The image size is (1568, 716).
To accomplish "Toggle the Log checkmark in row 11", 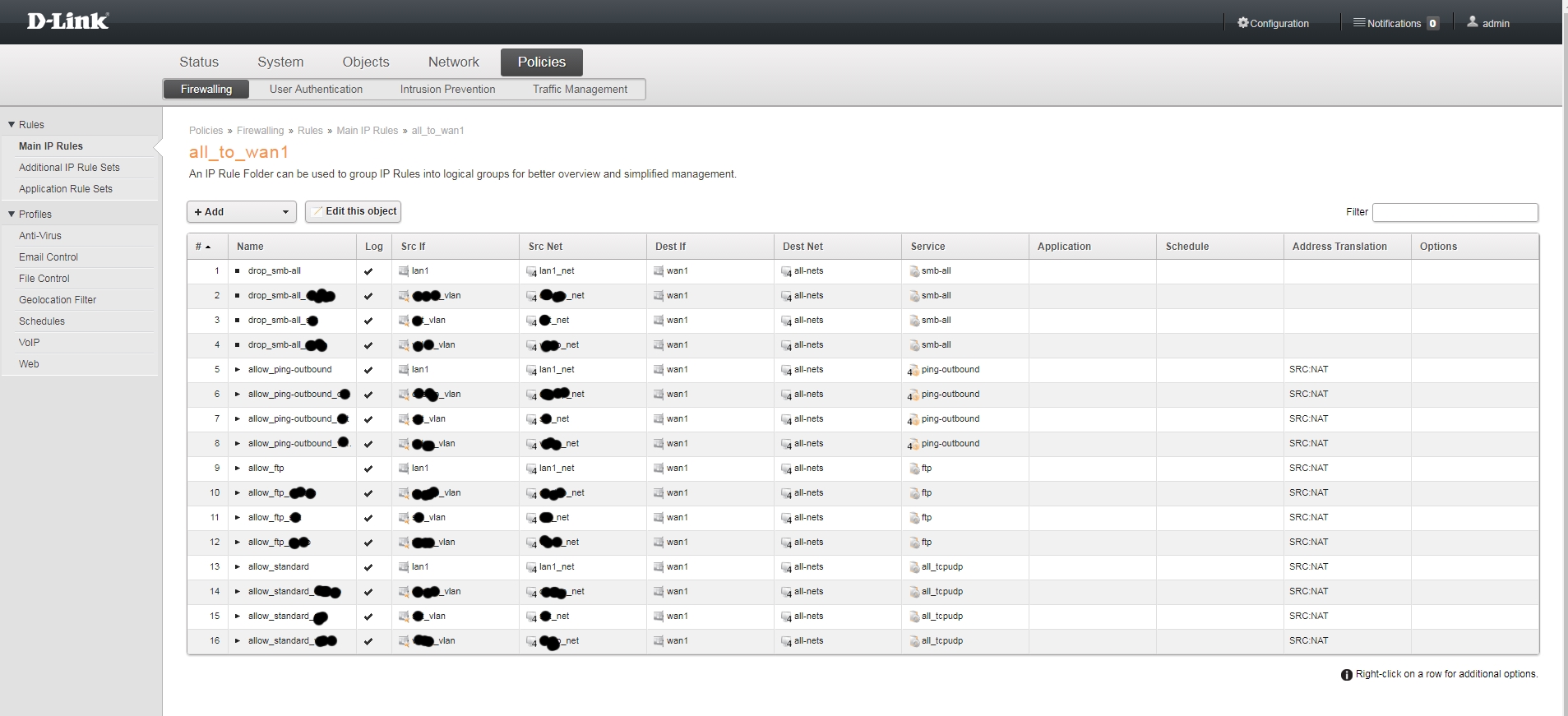I will pos(368,518).
